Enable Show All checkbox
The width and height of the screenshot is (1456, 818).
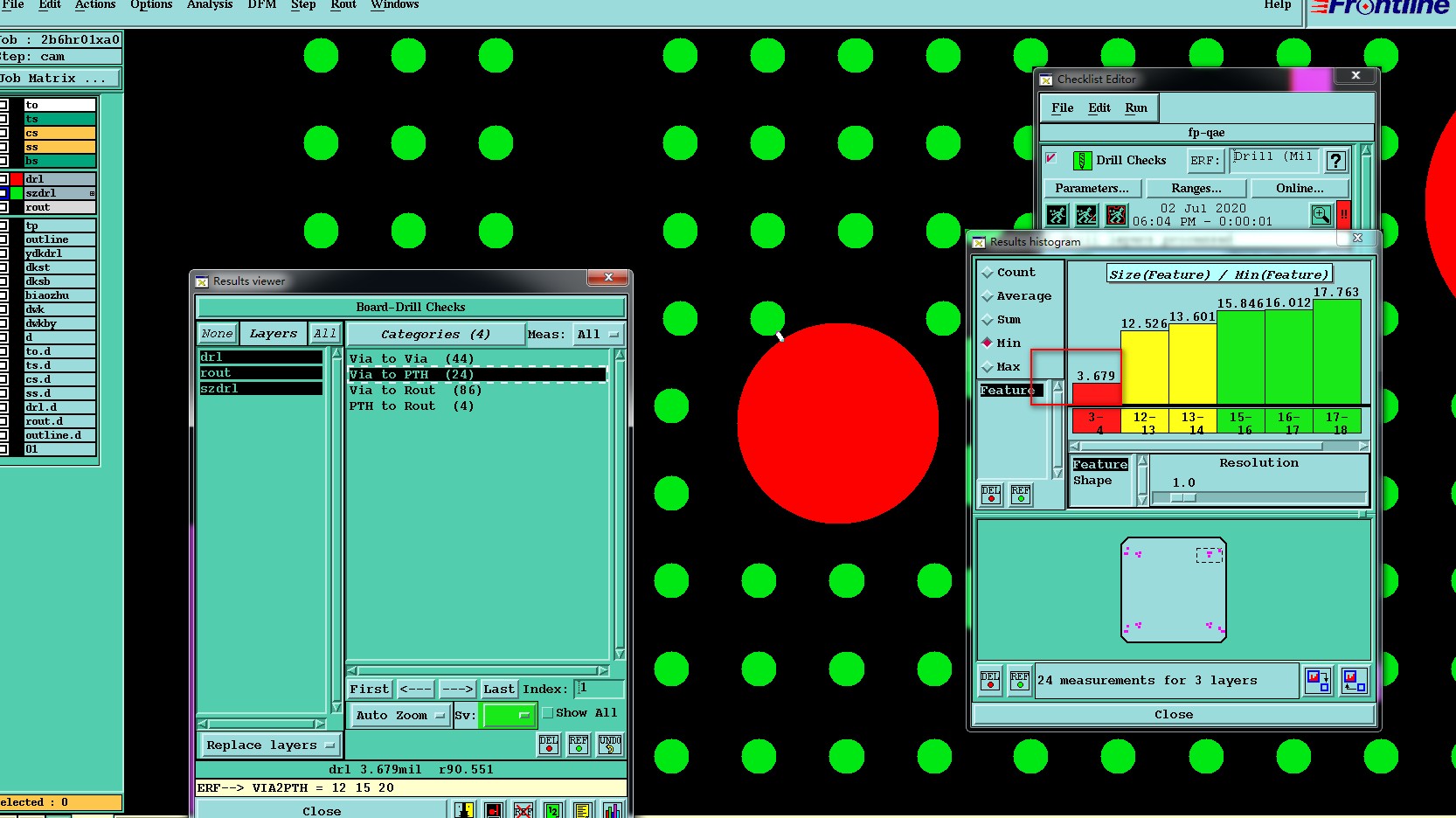pos(548,713)
